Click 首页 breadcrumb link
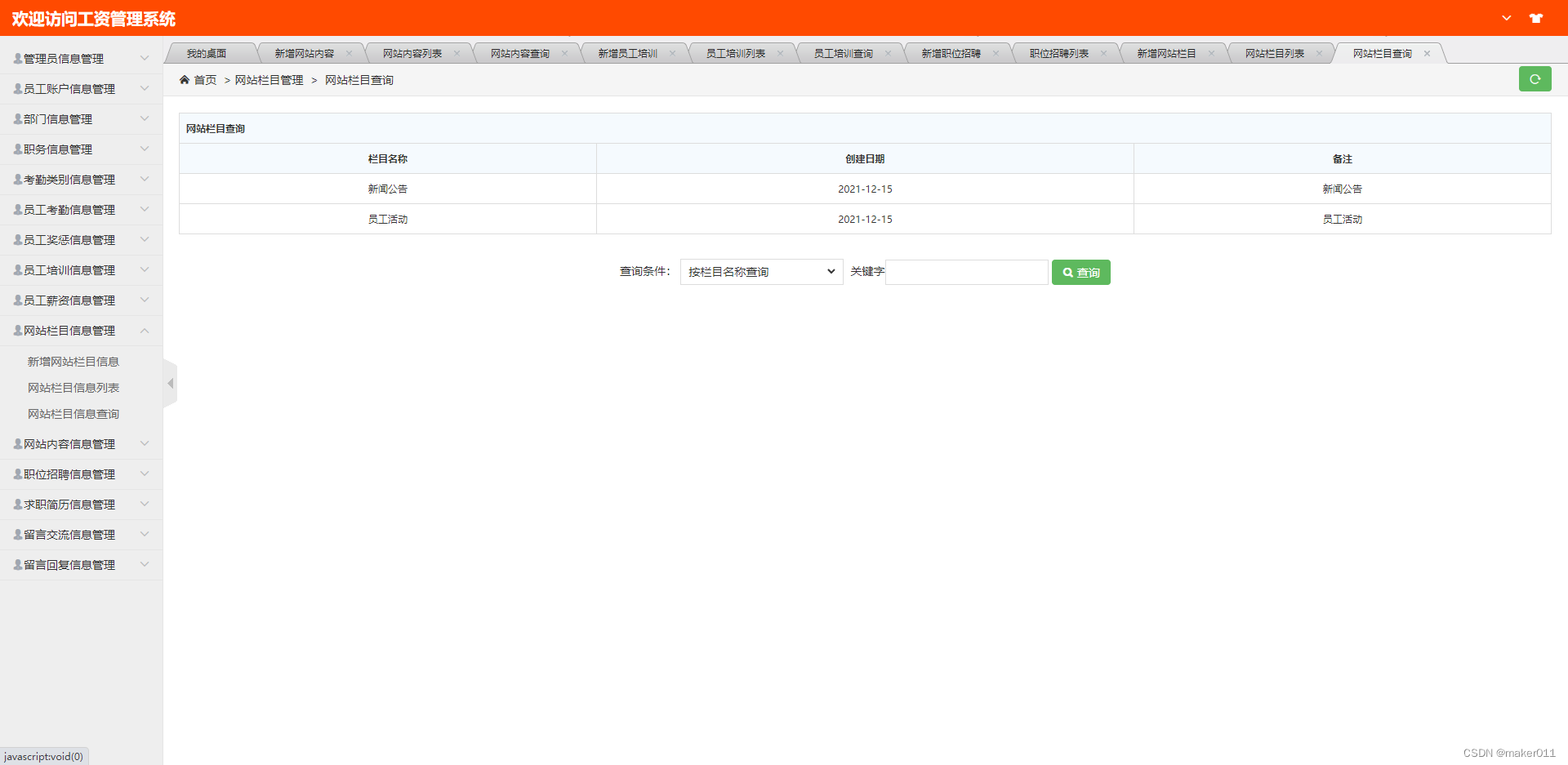The image size is (1568, 765). click(x=205, y=80)
